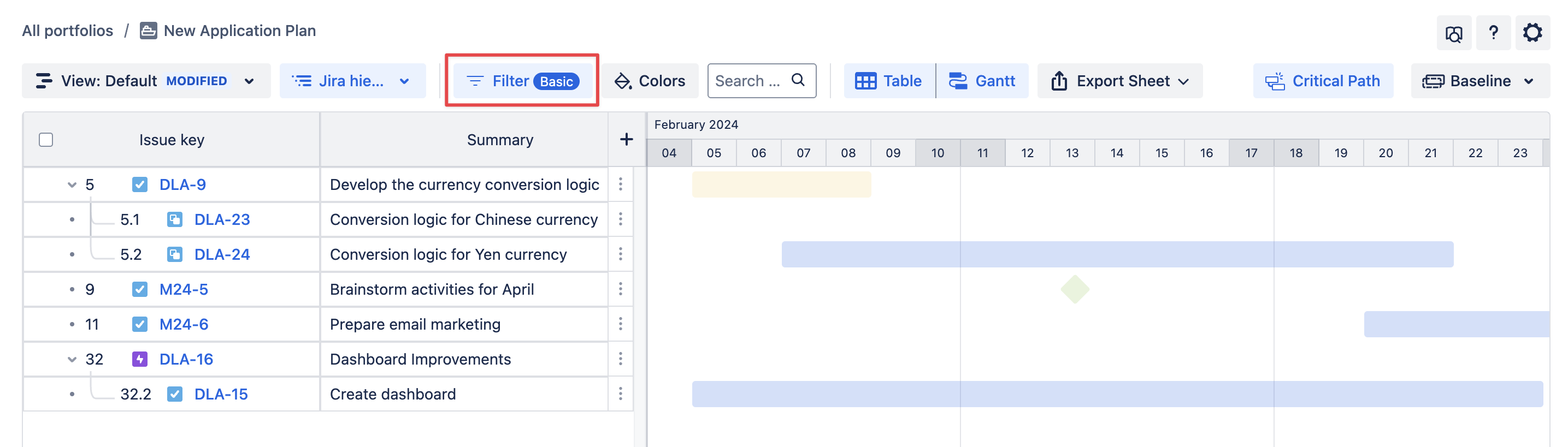Expand the Baseline dropdown

1479,81
